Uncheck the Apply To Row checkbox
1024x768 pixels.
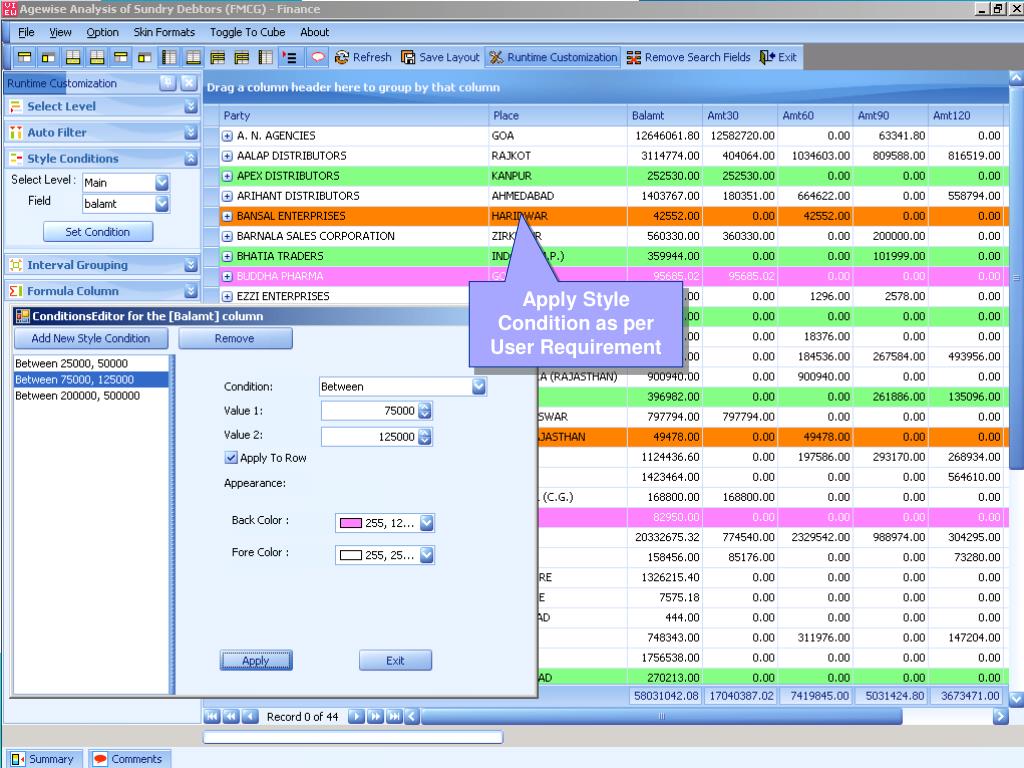232,458
